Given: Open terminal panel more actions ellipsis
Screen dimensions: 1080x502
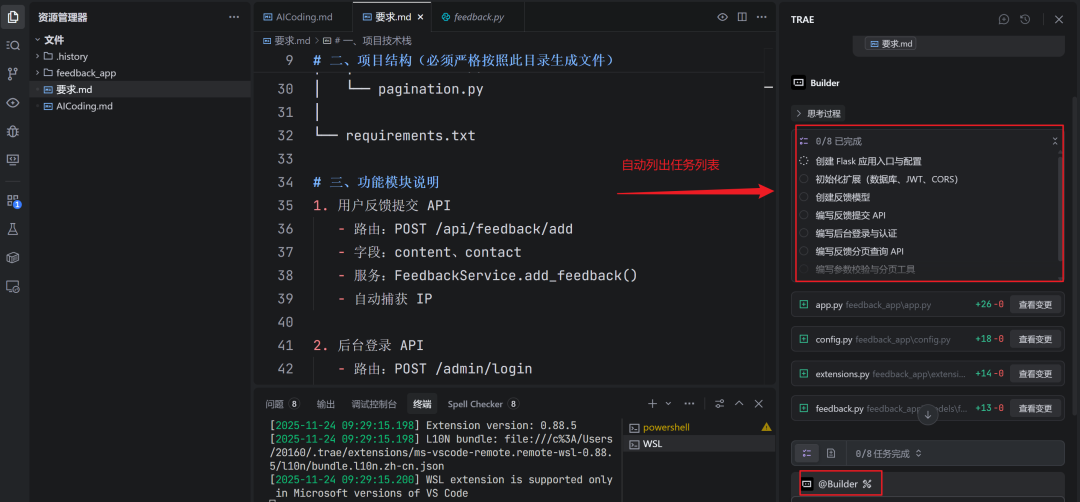Looking at the screenshot, I should [x=689, y=404].
